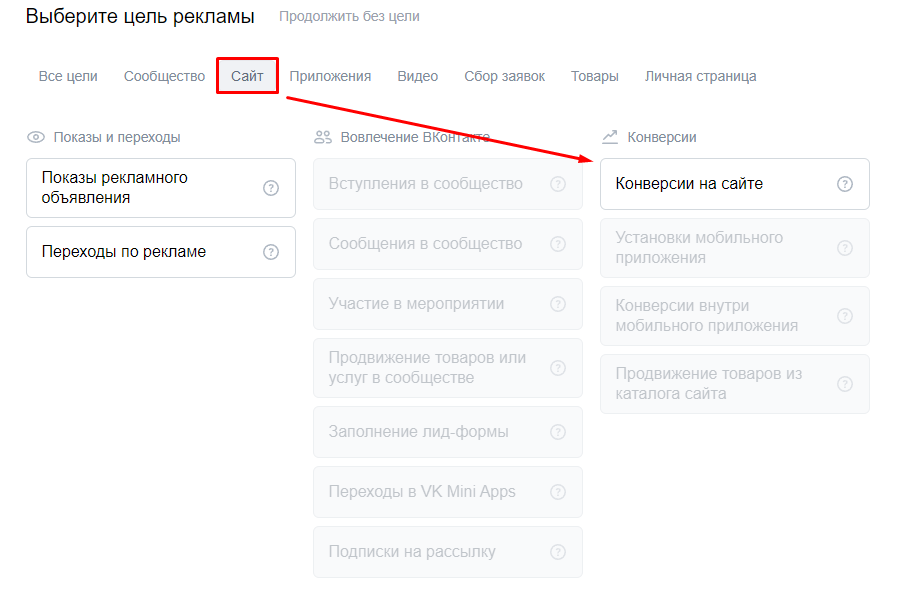907x597 pixels.
Task: Open help tooltip for Показы рекламного объявления
Action: [x=270, y=188]
